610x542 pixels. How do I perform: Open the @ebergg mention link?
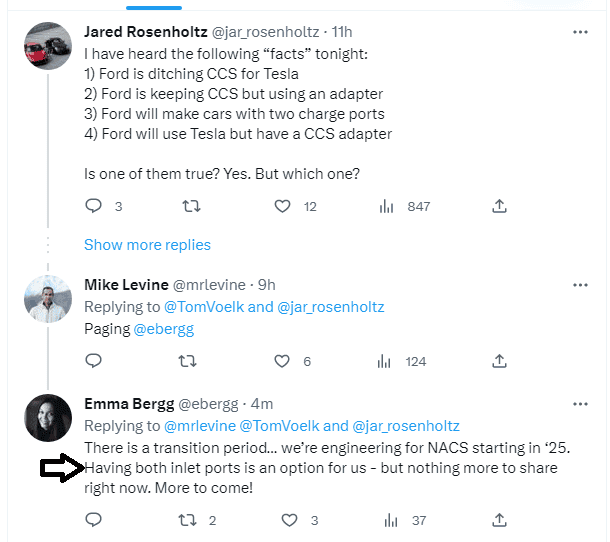click(x=165, y=328)
